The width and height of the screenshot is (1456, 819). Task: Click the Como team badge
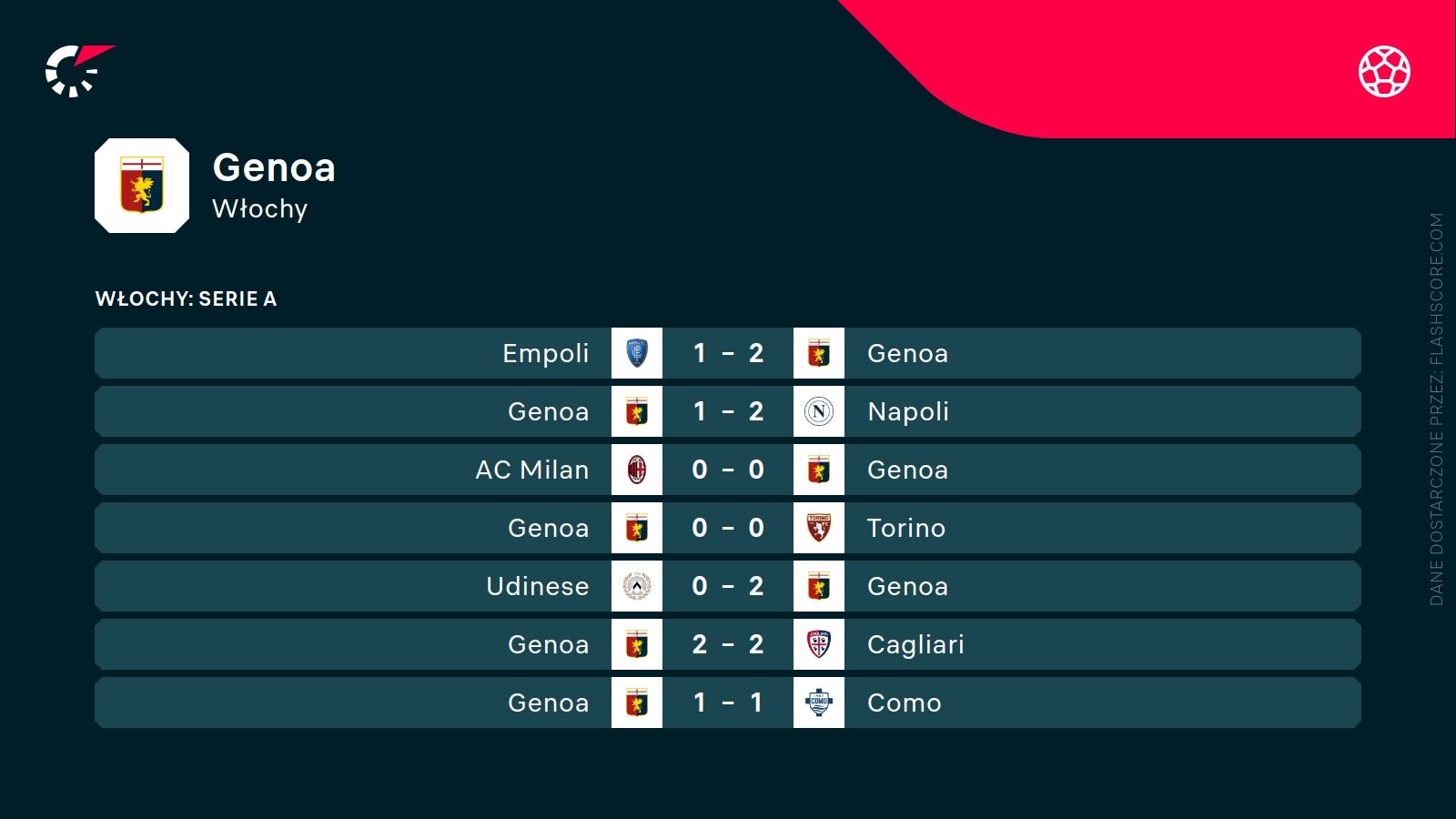click(x=819, y=703)
